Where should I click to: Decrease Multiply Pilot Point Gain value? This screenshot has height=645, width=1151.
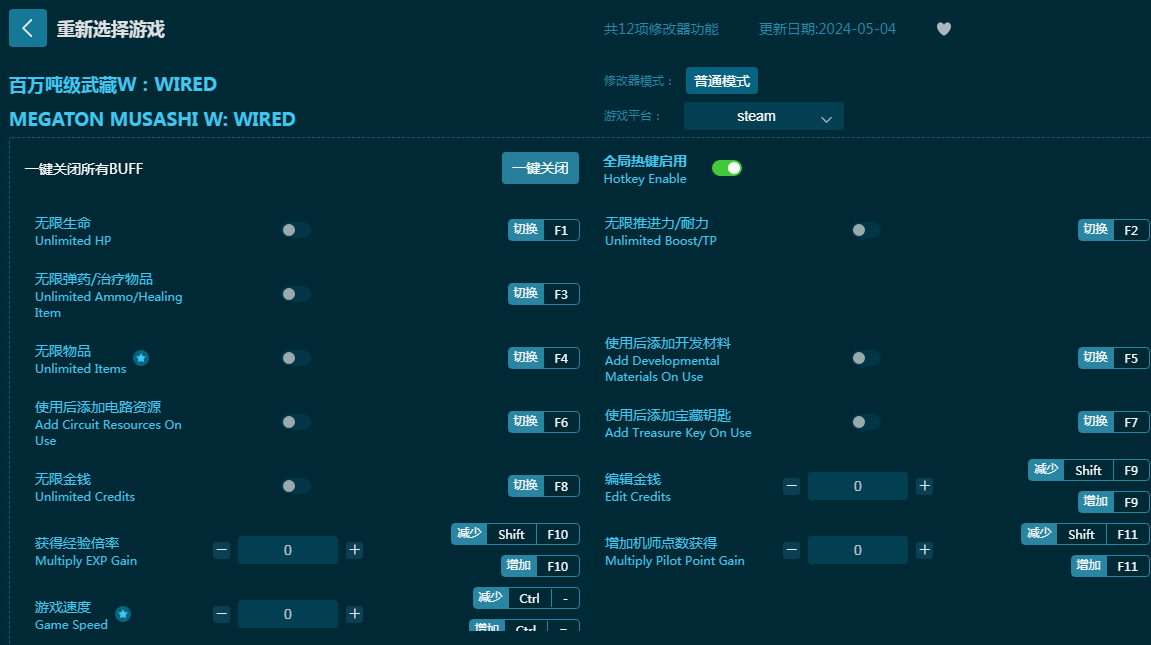click(x=791, y=550)
